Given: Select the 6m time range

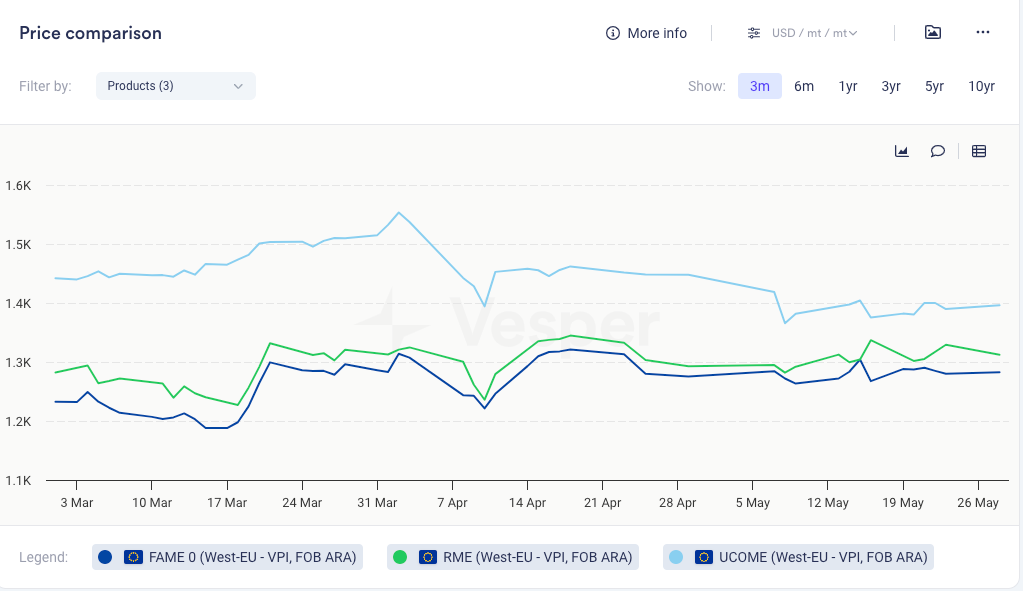Looking at the screenshot, I should [804, 86].
